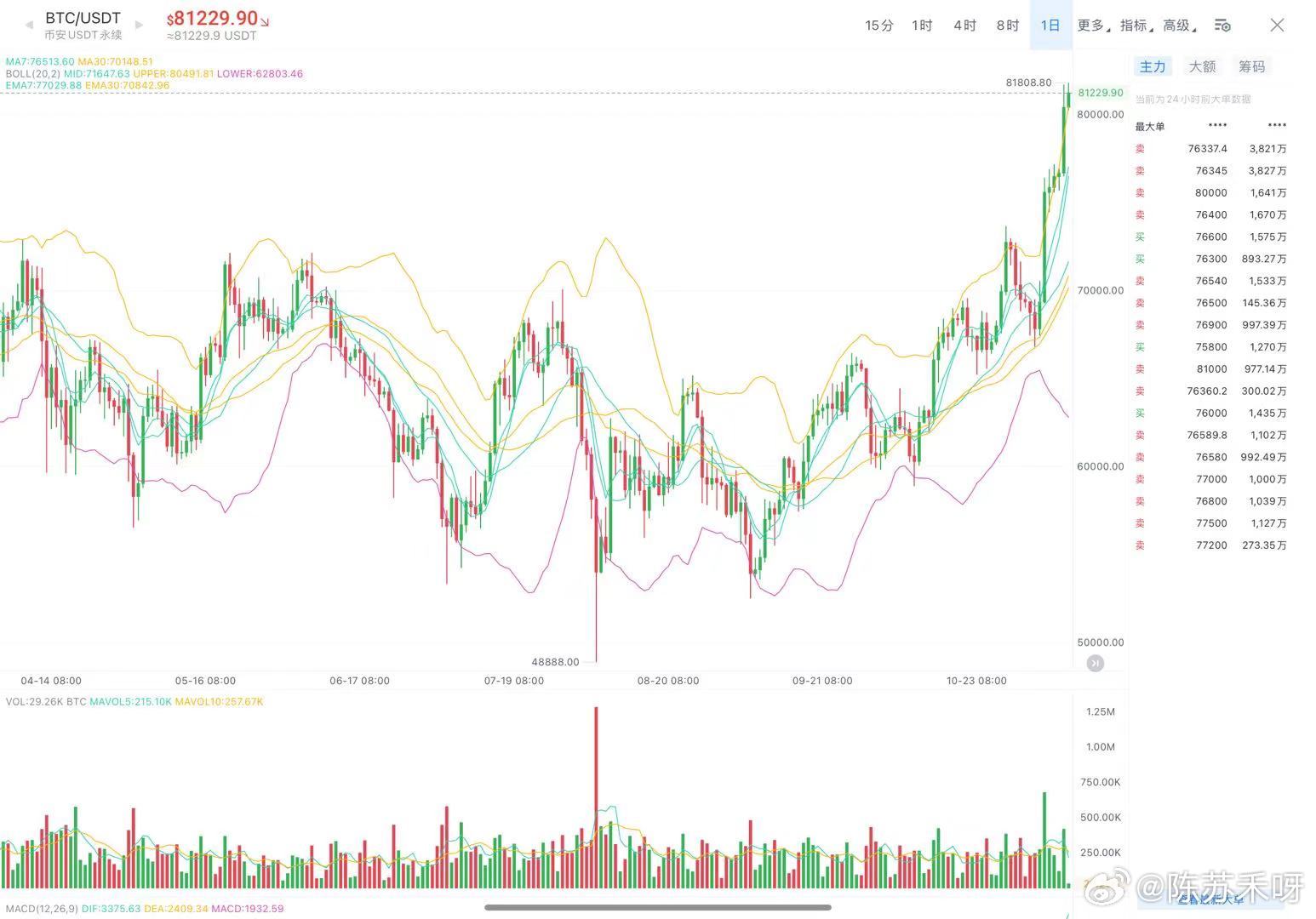The image size is (1316, 919).
Task: Click the 48888.00 low price marker
Action: pyautogui.click(x=555, y=661)
